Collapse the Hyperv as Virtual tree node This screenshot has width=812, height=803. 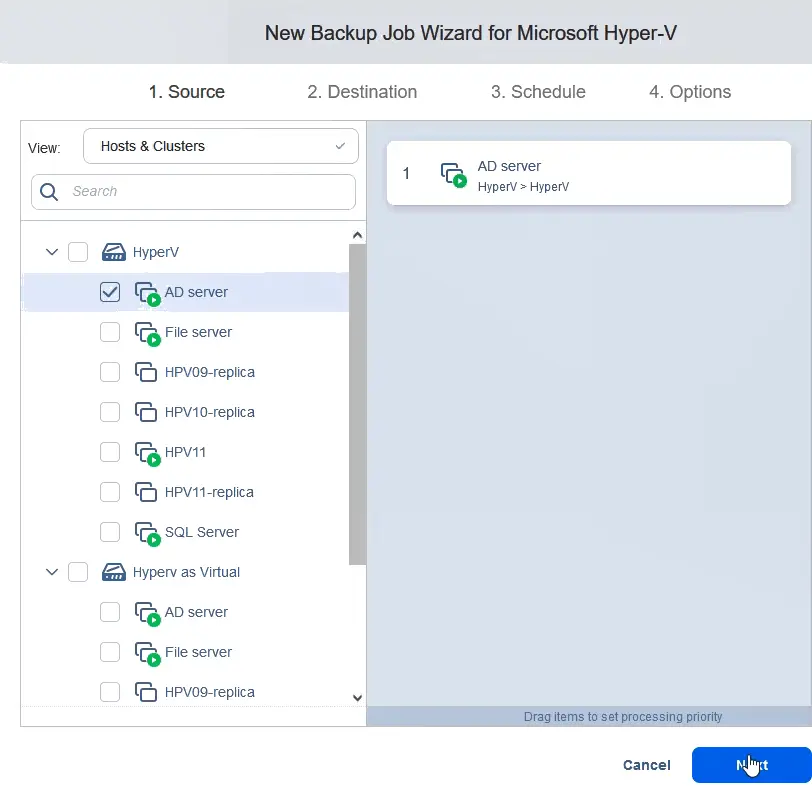tap(52, 572)
